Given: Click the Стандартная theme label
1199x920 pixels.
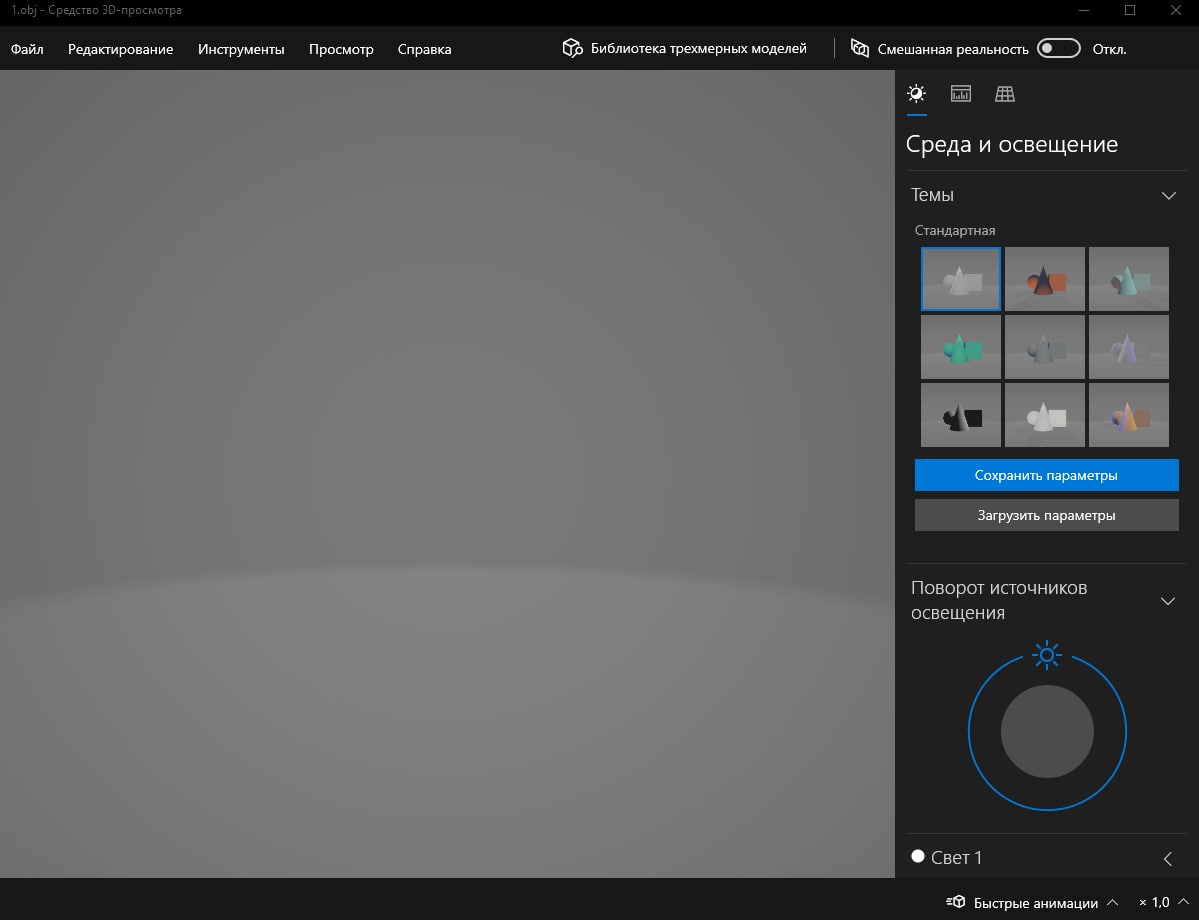Looking at the screenshot, I should point(955,230).
